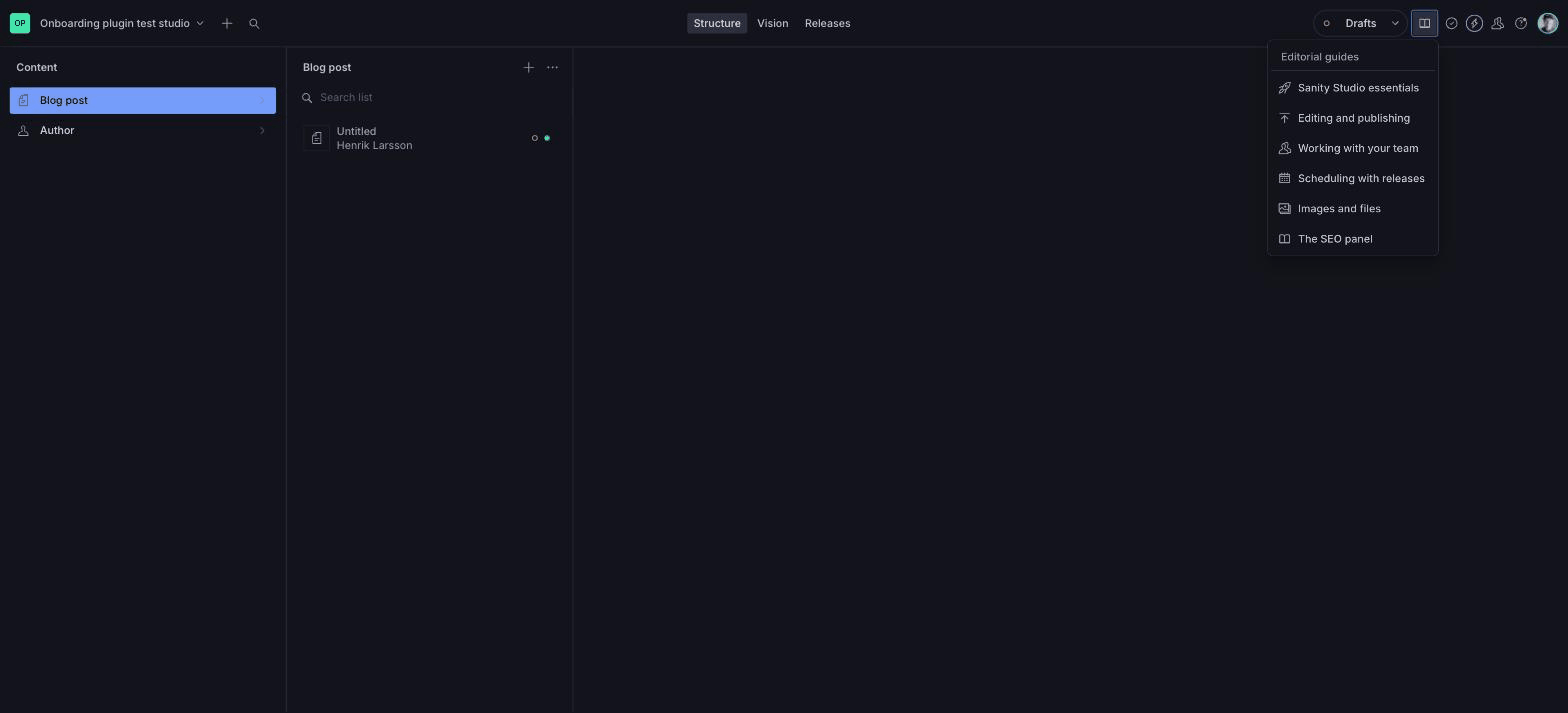Click the upload arrow icon beside Editing and publishing
1568x713 pixels.
[1285, 118]
